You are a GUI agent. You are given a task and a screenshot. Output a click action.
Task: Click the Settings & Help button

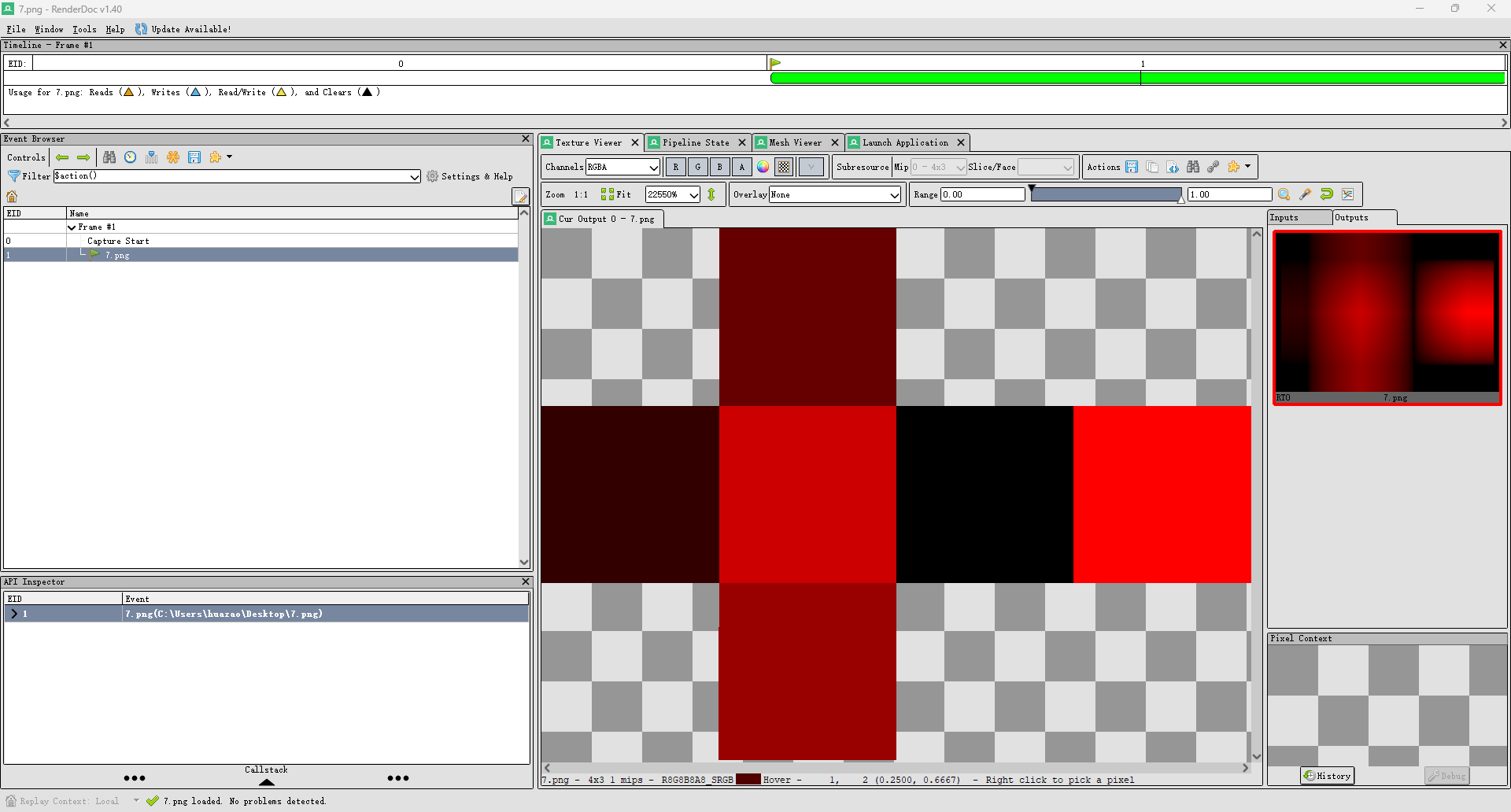click(470, 176)
